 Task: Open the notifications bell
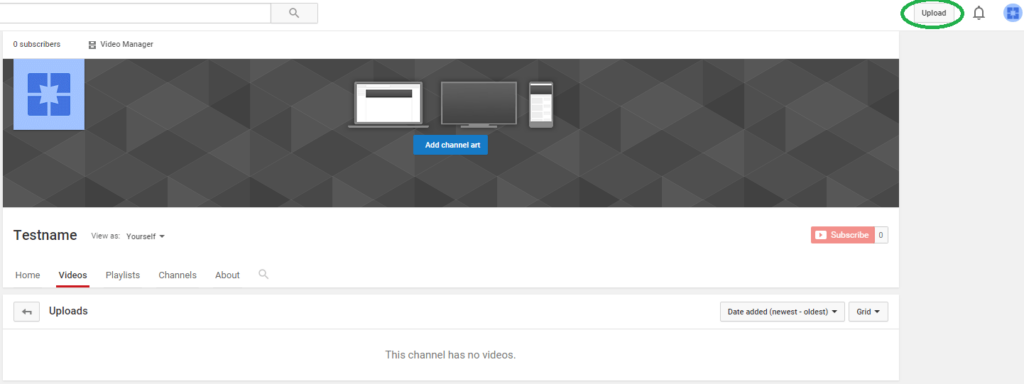(x=978, y=13)
